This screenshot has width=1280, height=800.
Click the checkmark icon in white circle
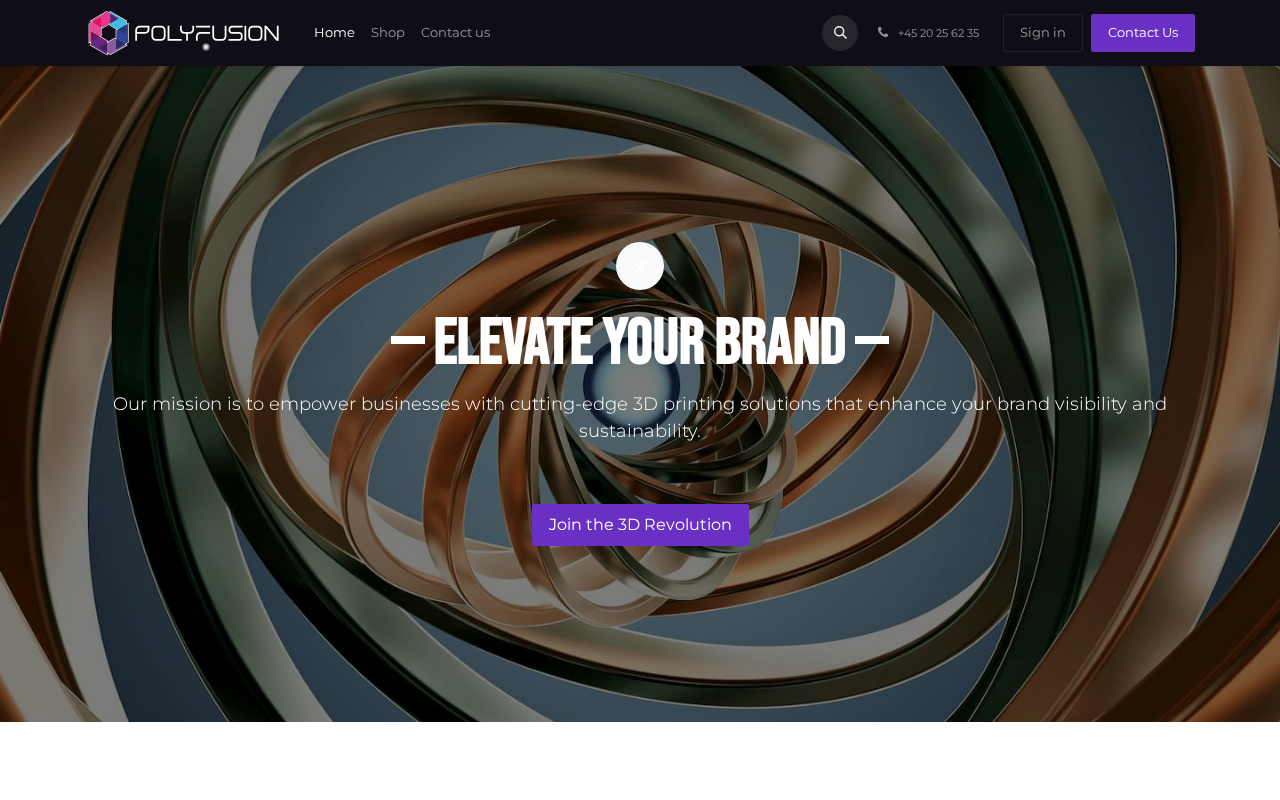[640, 266]
